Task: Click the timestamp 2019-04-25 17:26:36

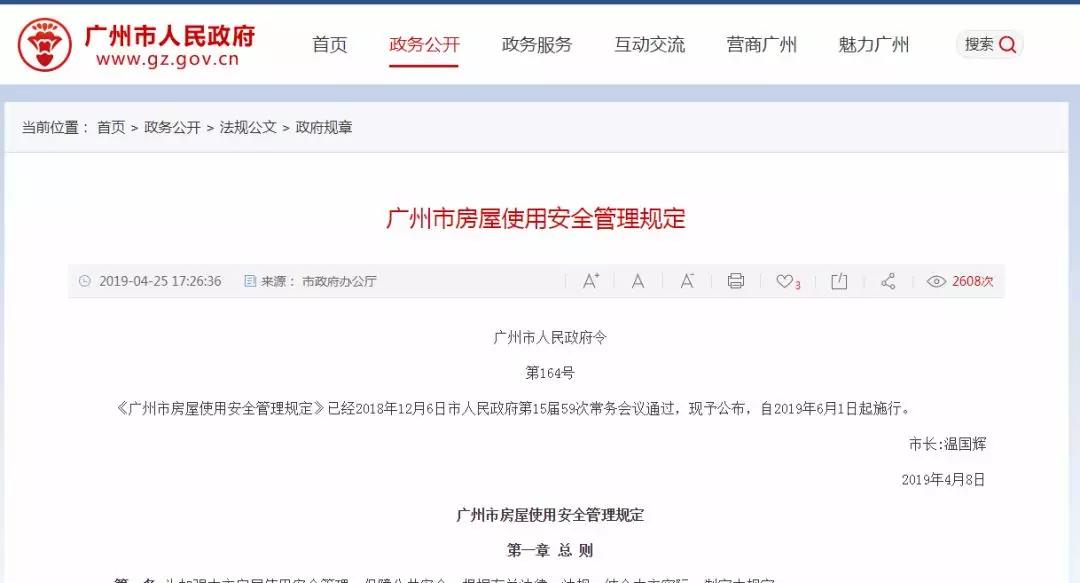Action: tap(160, 281)
